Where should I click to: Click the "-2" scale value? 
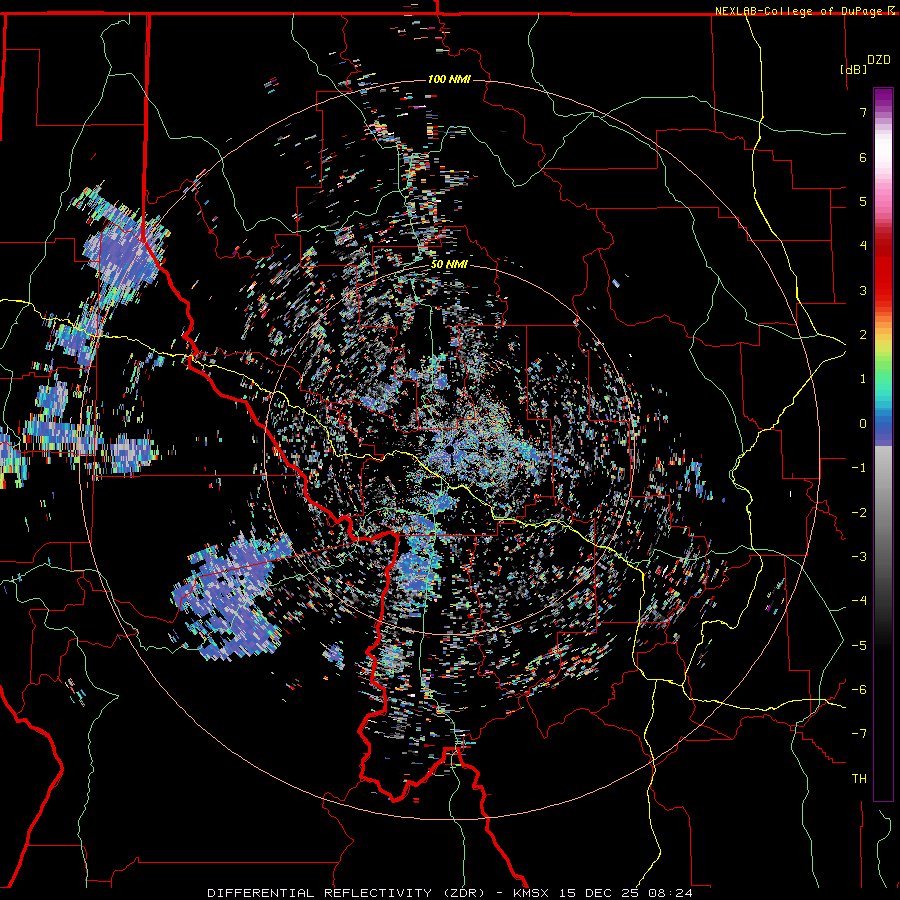click(x=859, y=513)
